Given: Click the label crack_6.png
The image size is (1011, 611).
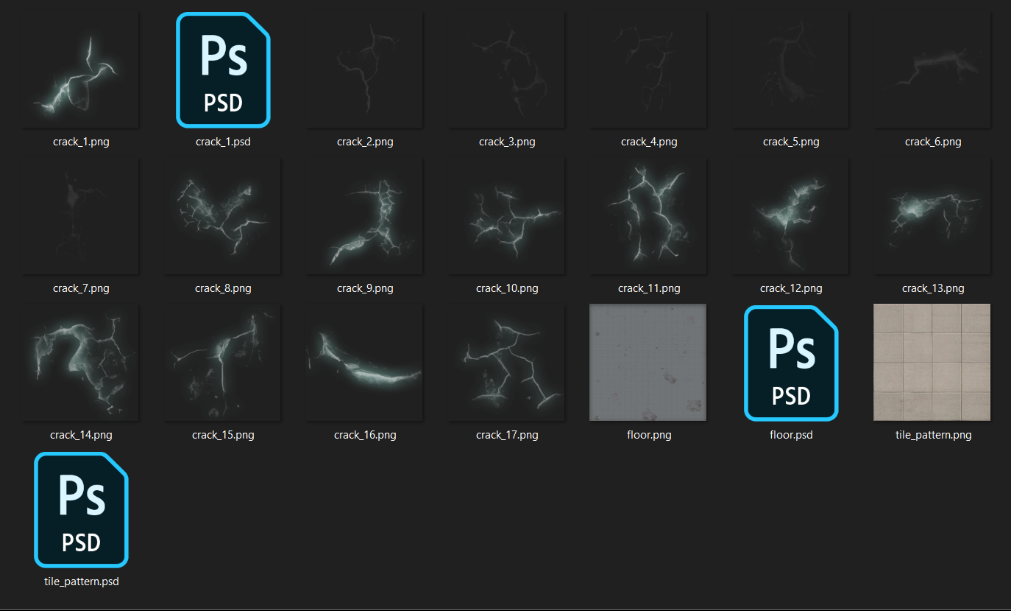Looking at the screenshot, I should click(x=933, y=142).
